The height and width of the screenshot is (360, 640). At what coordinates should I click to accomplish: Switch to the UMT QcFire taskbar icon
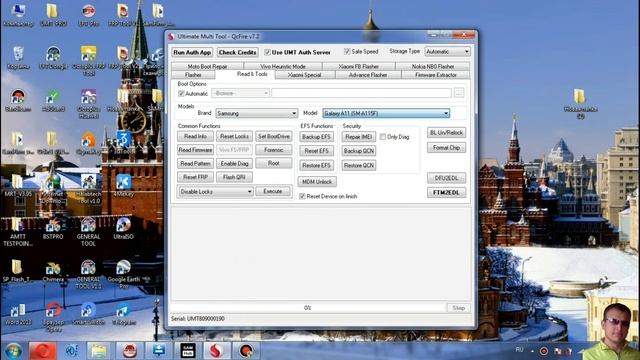tap(216, 351)
